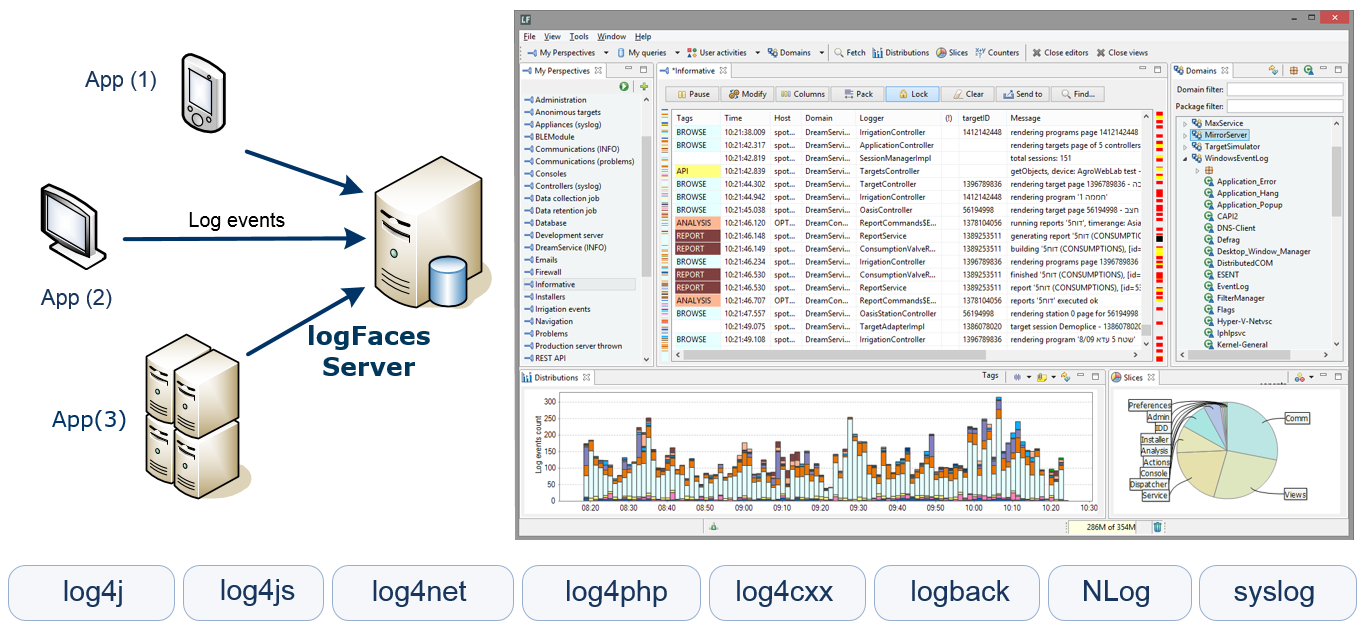
Task: Maximize the My Perspectives panel
Action: point(644,69)
